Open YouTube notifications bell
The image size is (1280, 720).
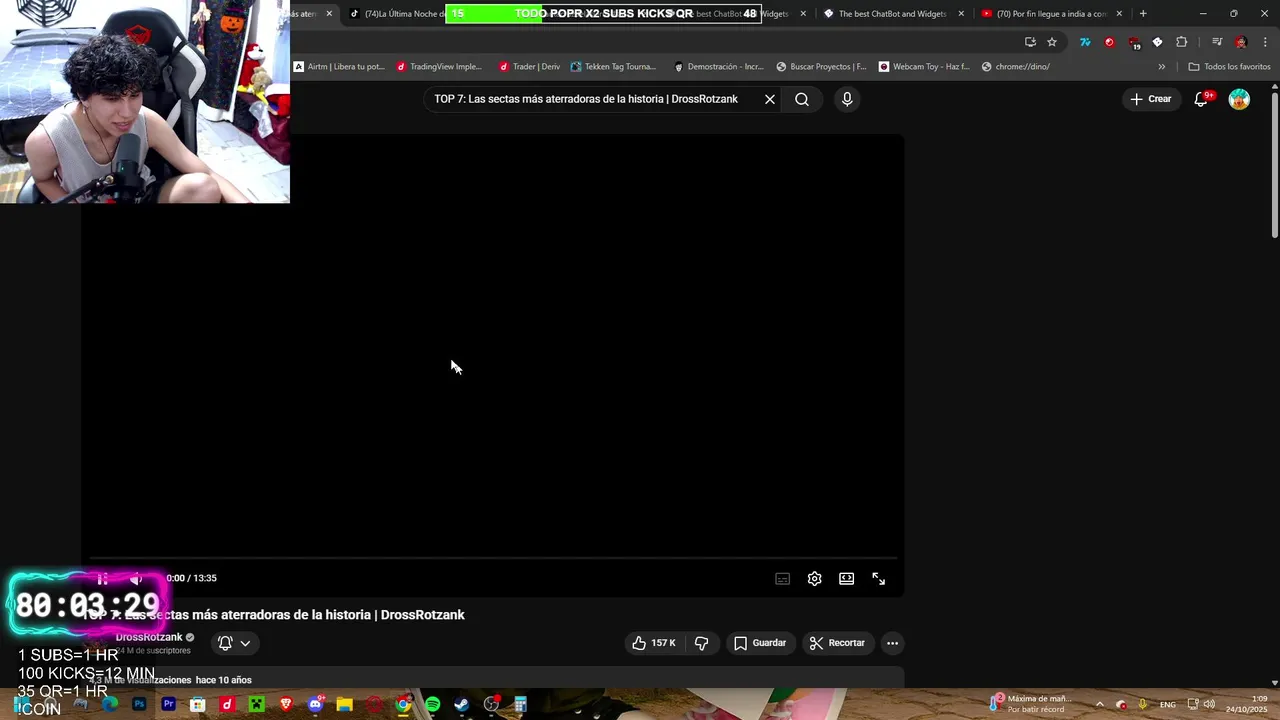1201,99
